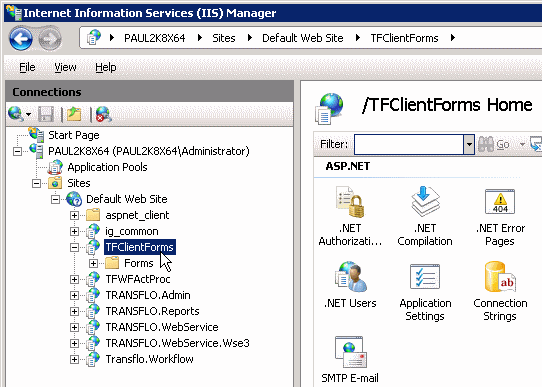Go back with the blue Back arrow

pos(21,38)
